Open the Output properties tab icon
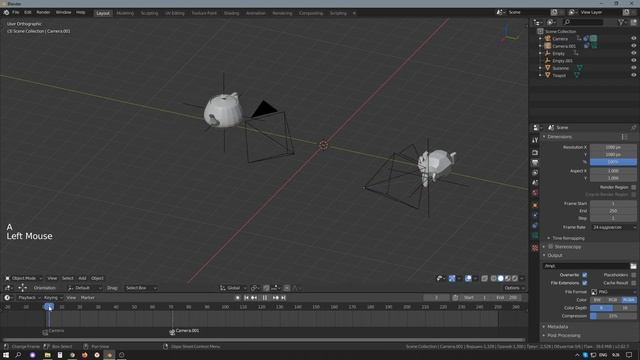This screenshot has width=640, height=360. click(x=535, y=163)
